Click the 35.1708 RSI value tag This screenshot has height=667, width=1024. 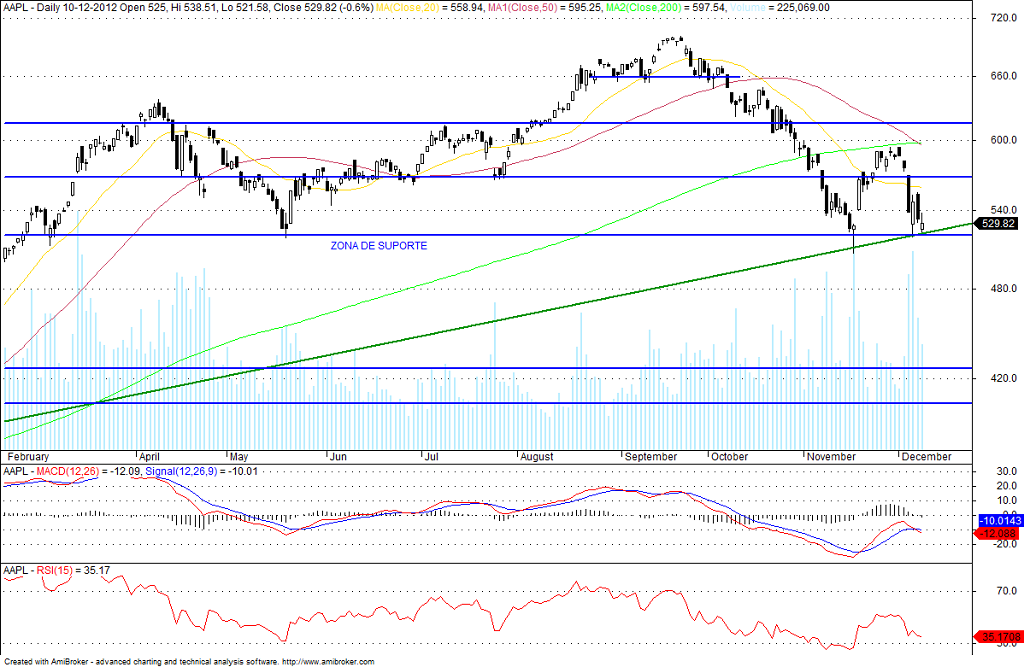(998, 636)
